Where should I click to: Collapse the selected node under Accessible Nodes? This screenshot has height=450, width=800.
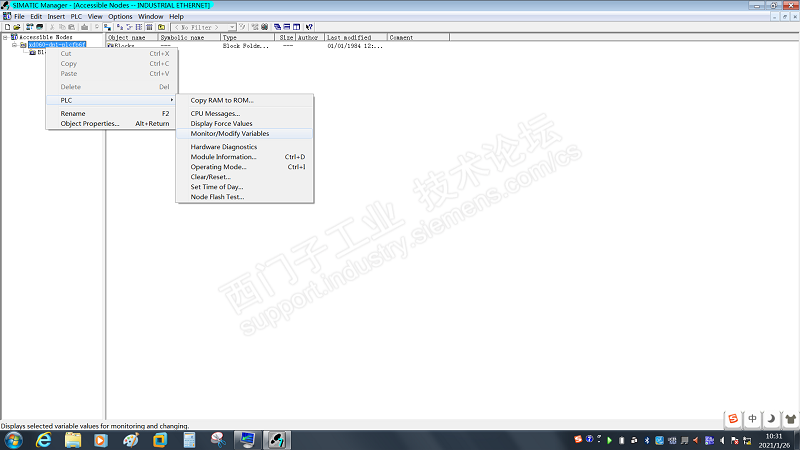click(14, 45)
